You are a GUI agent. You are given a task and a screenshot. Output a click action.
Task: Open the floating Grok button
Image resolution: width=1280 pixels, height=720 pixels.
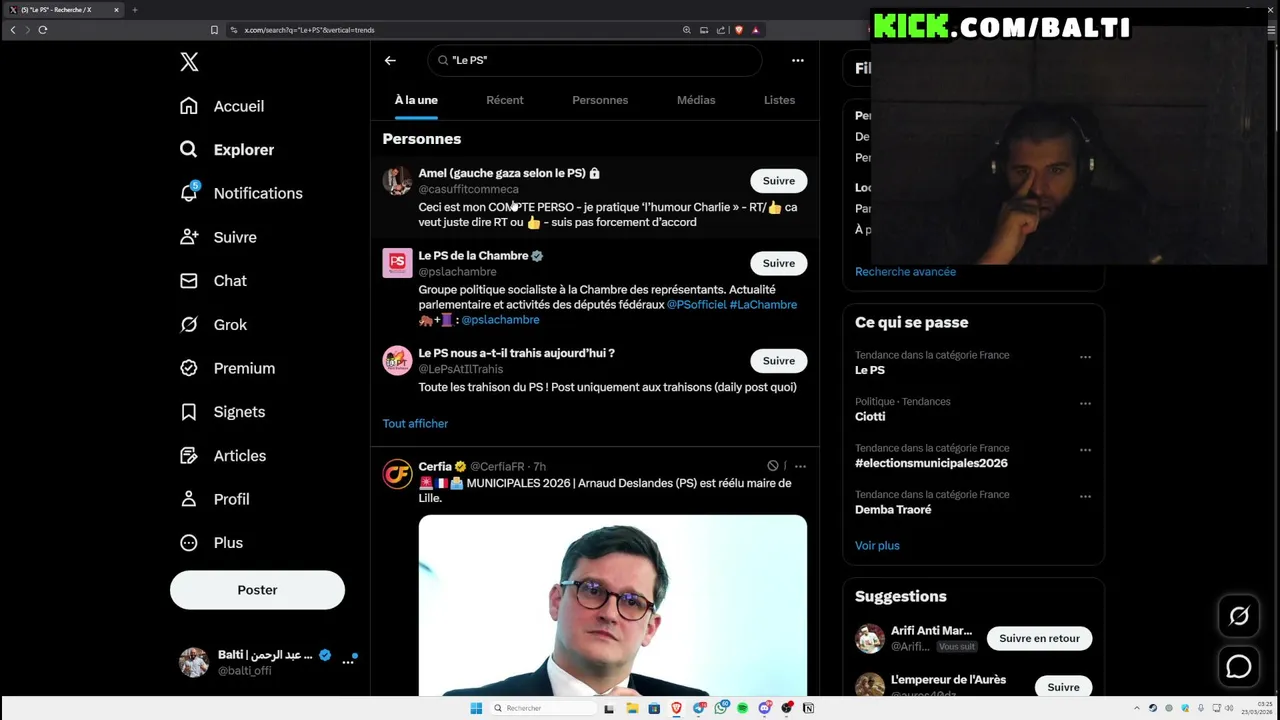click(1238, 617)
